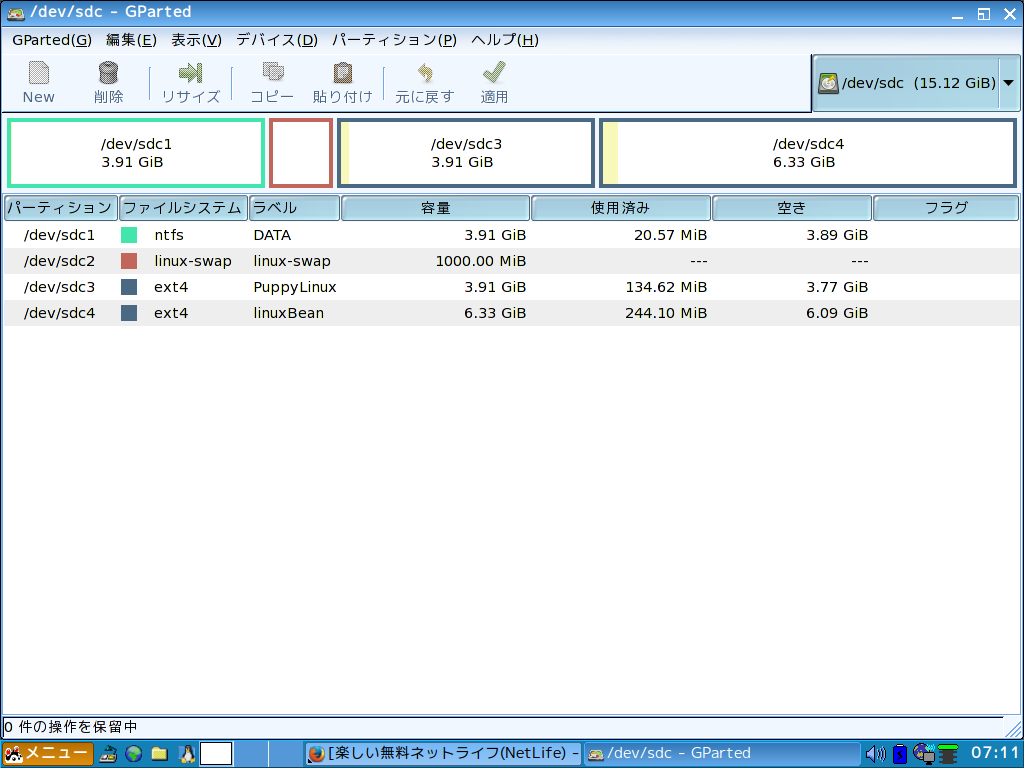The width and height of the screenshot is (1024, 768).
Task: Click the folder icon in the taskbar
Action: pyautogui.click(x=160, y=754)
